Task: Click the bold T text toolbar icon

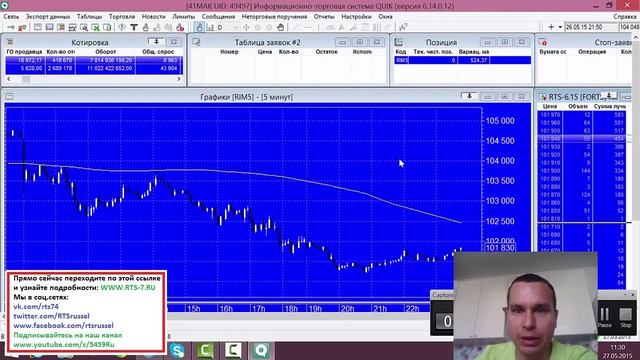Action: click(134, 27)
